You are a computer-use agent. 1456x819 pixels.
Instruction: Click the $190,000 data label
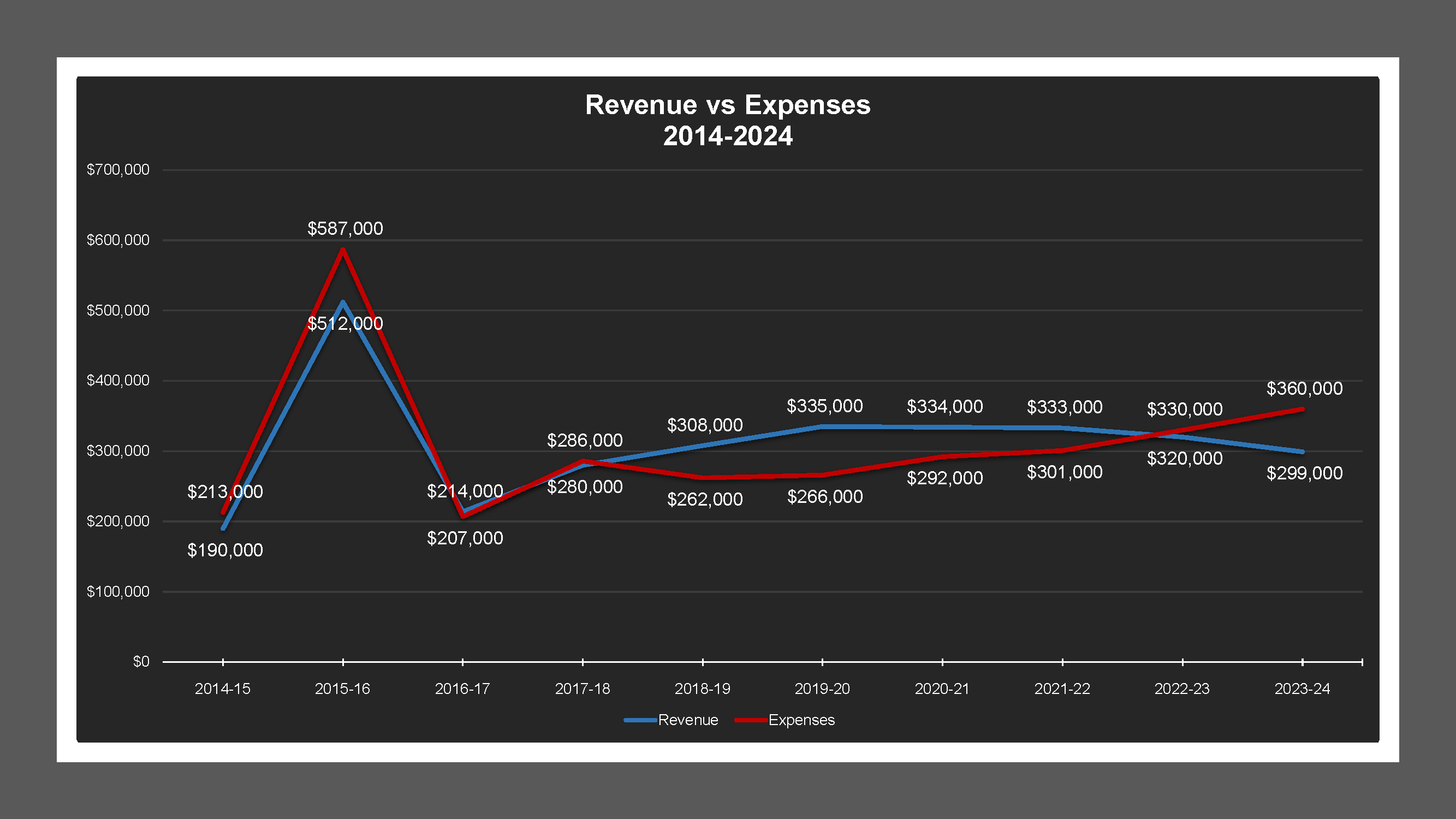(225, 550)
